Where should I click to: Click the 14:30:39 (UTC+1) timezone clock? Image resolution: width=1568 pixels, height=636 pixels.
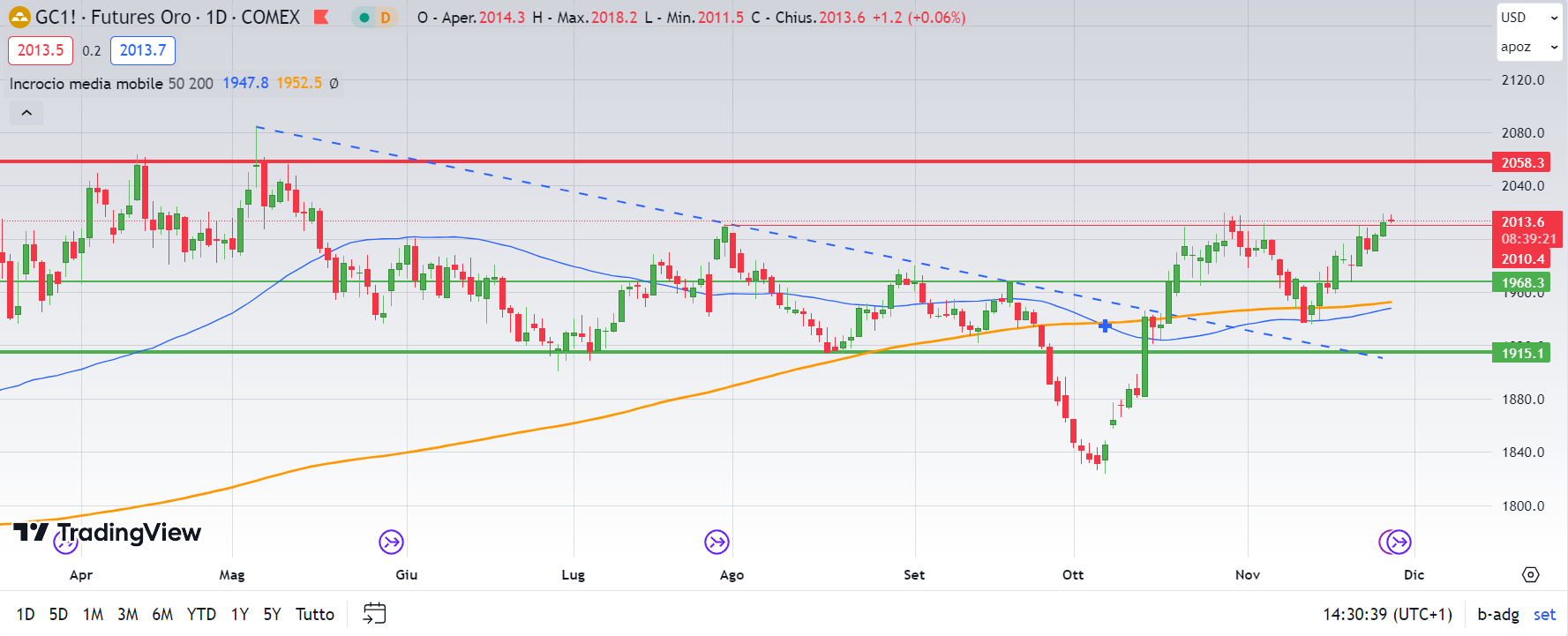click(x=1387, y=614)
